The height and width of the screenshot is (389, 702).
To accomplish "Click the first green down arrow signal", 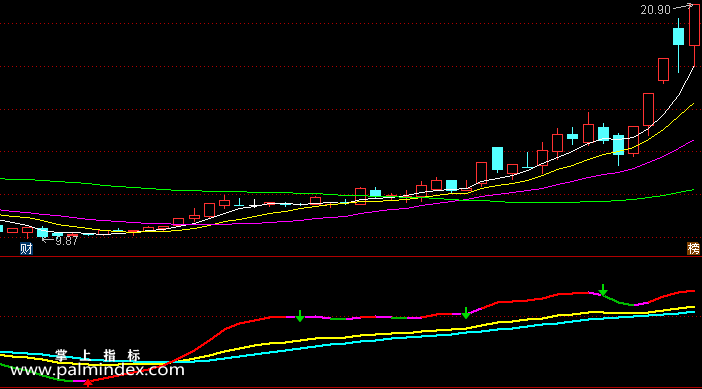I will pyautogui.click(x=300, y=316).
